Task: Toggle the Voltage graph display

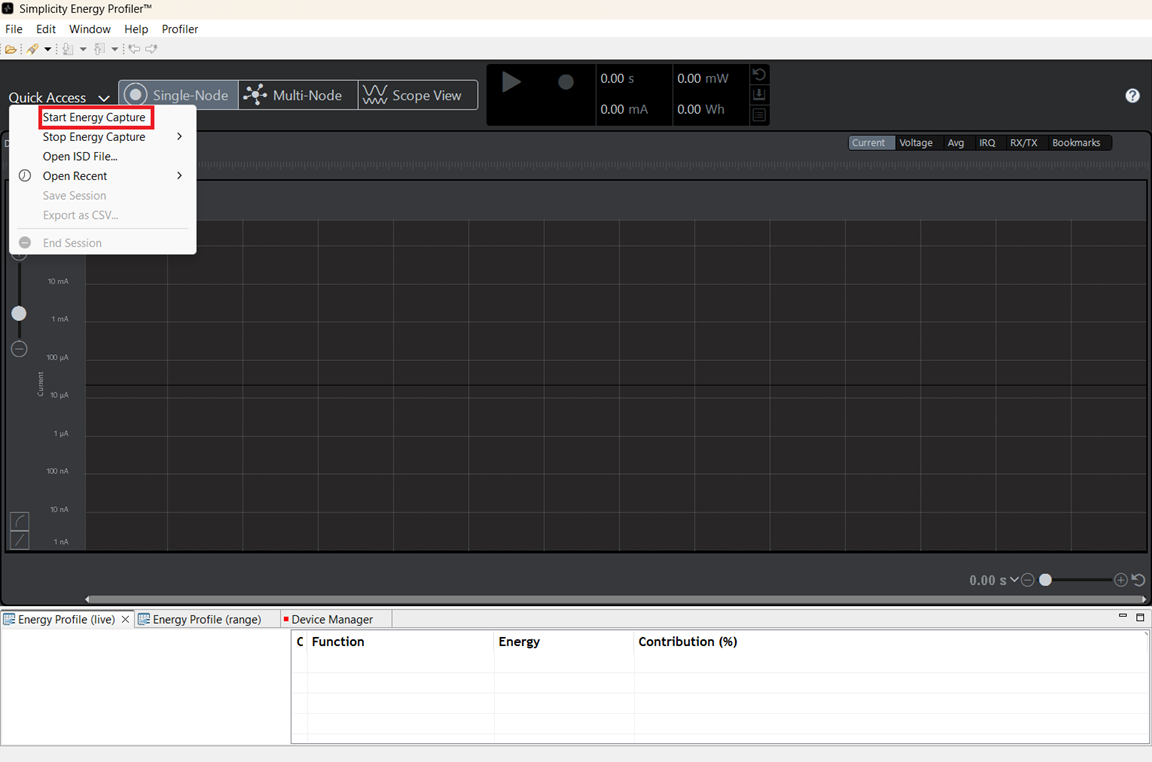Action: click(915, 142)
